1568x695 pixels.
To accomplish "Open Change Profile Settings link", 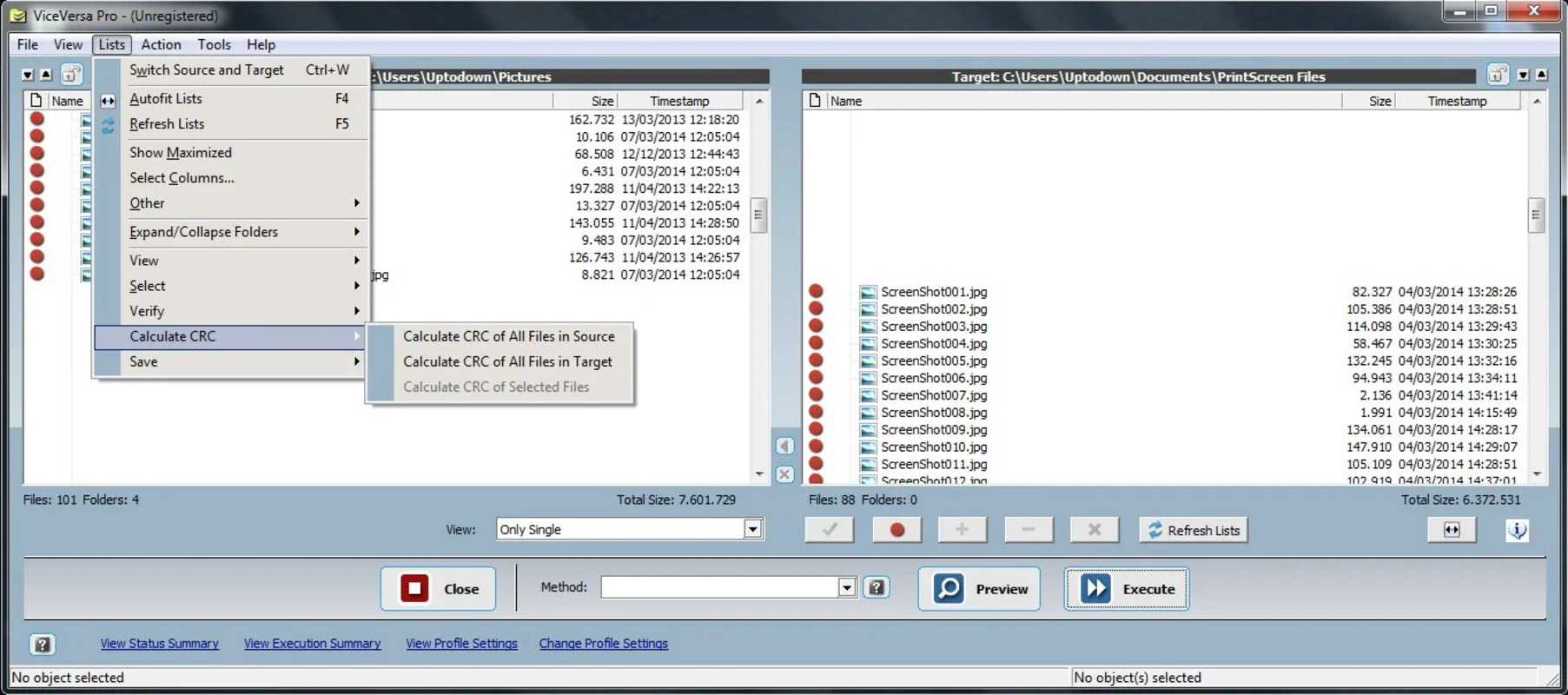I will (603, 644).
